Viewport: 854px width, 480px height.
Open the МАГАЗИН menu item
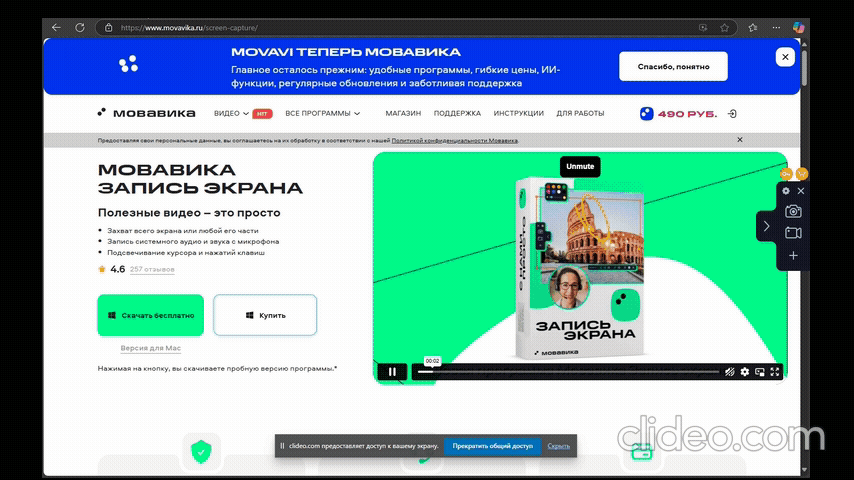(x=403, y=113)
